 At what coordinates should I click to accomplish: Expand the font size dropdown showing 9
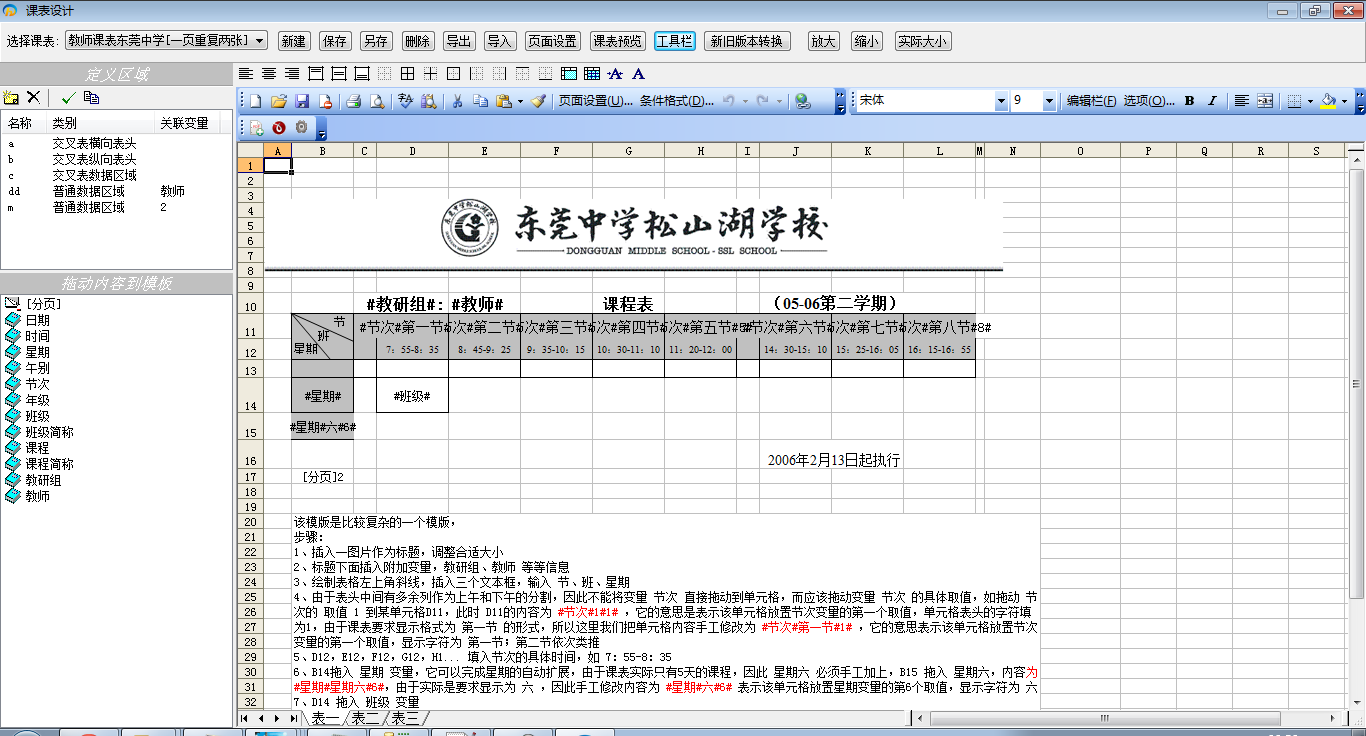(1049, 101)
